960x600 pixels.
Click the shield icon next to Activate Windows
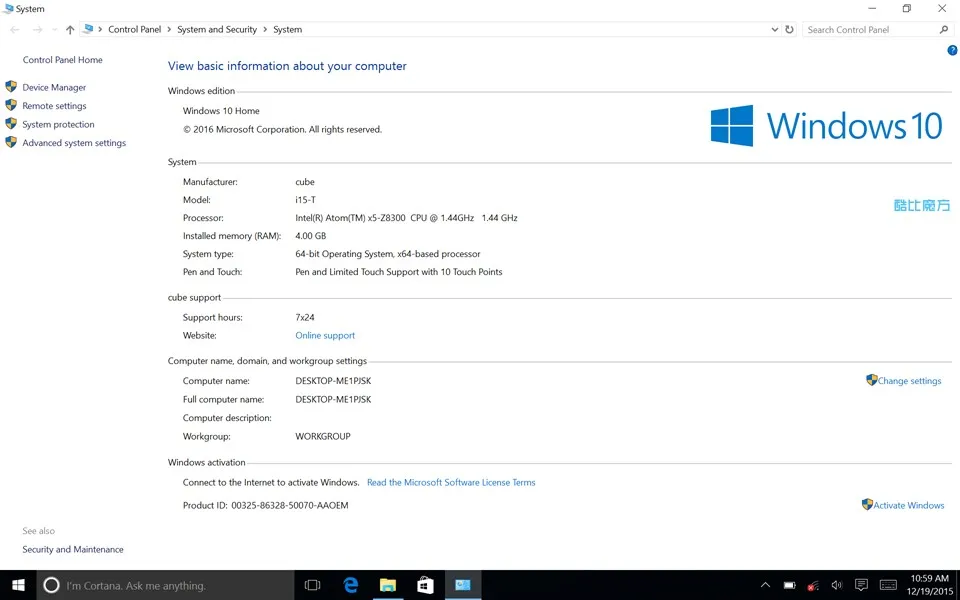click(x=868, y=504)
